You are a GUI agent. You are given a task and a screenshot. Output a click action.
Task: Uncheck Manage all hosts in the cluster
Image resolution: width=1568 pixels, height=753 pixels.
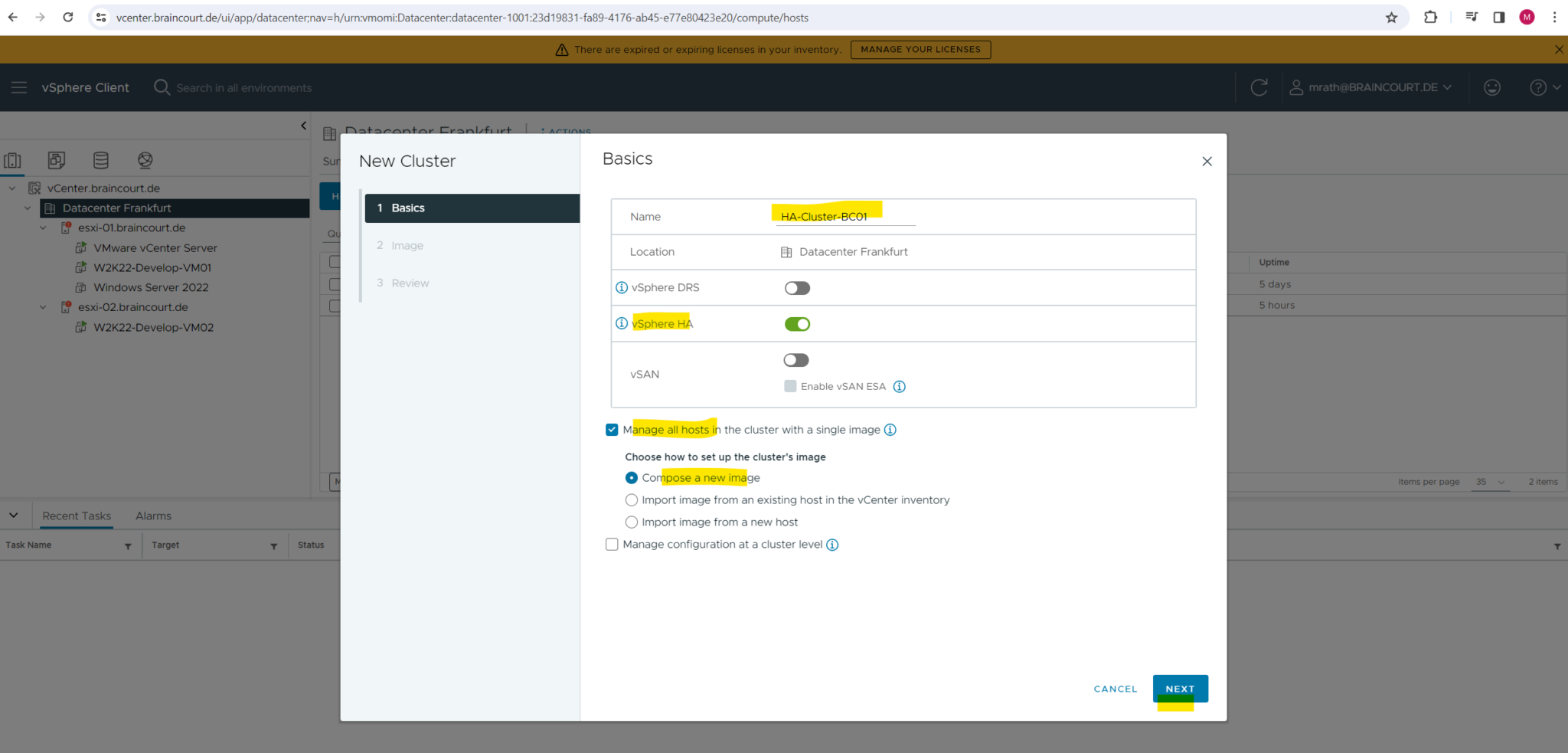(x=612, y=429)
